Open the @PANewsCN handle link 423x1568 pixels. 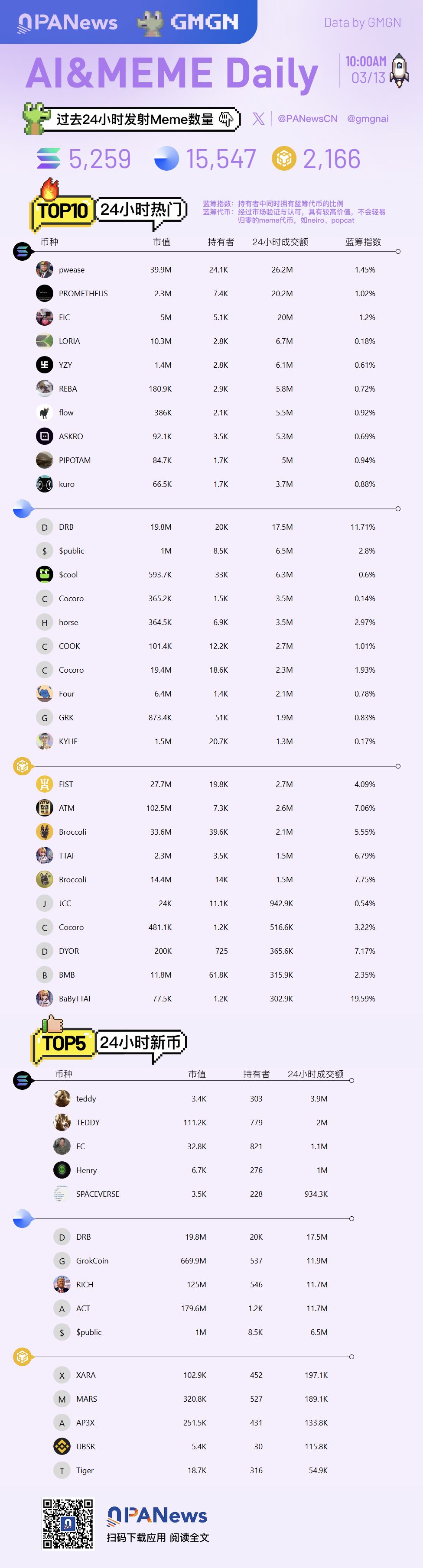(x=307, y=119)
